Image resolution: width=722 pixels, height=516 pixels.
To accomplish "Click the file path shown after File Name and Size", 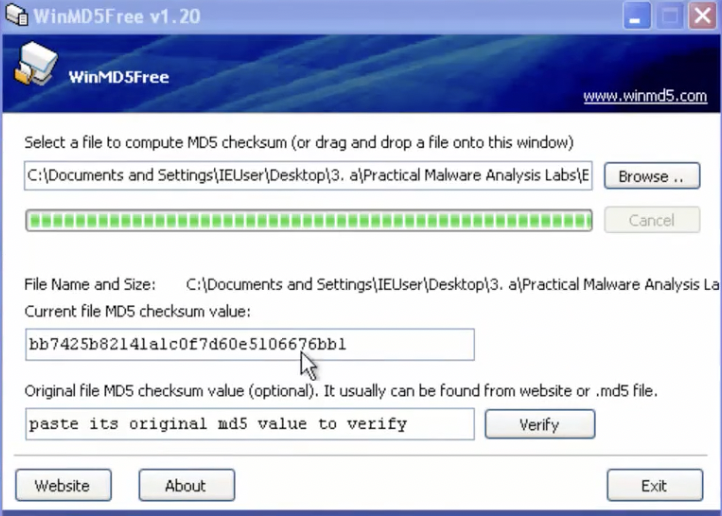I will (x=453, y=284).
